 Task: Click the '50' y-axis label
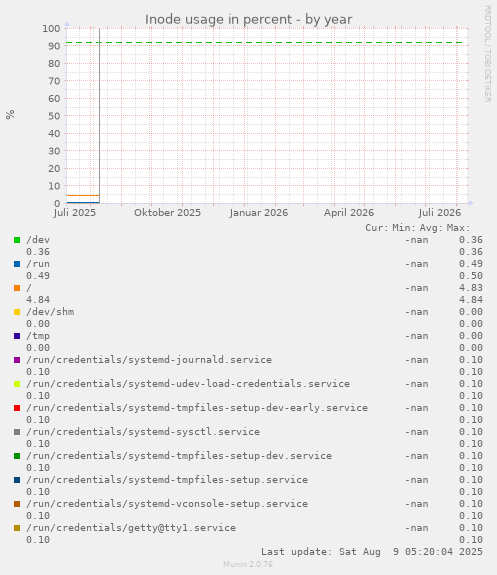coord(54,116)
